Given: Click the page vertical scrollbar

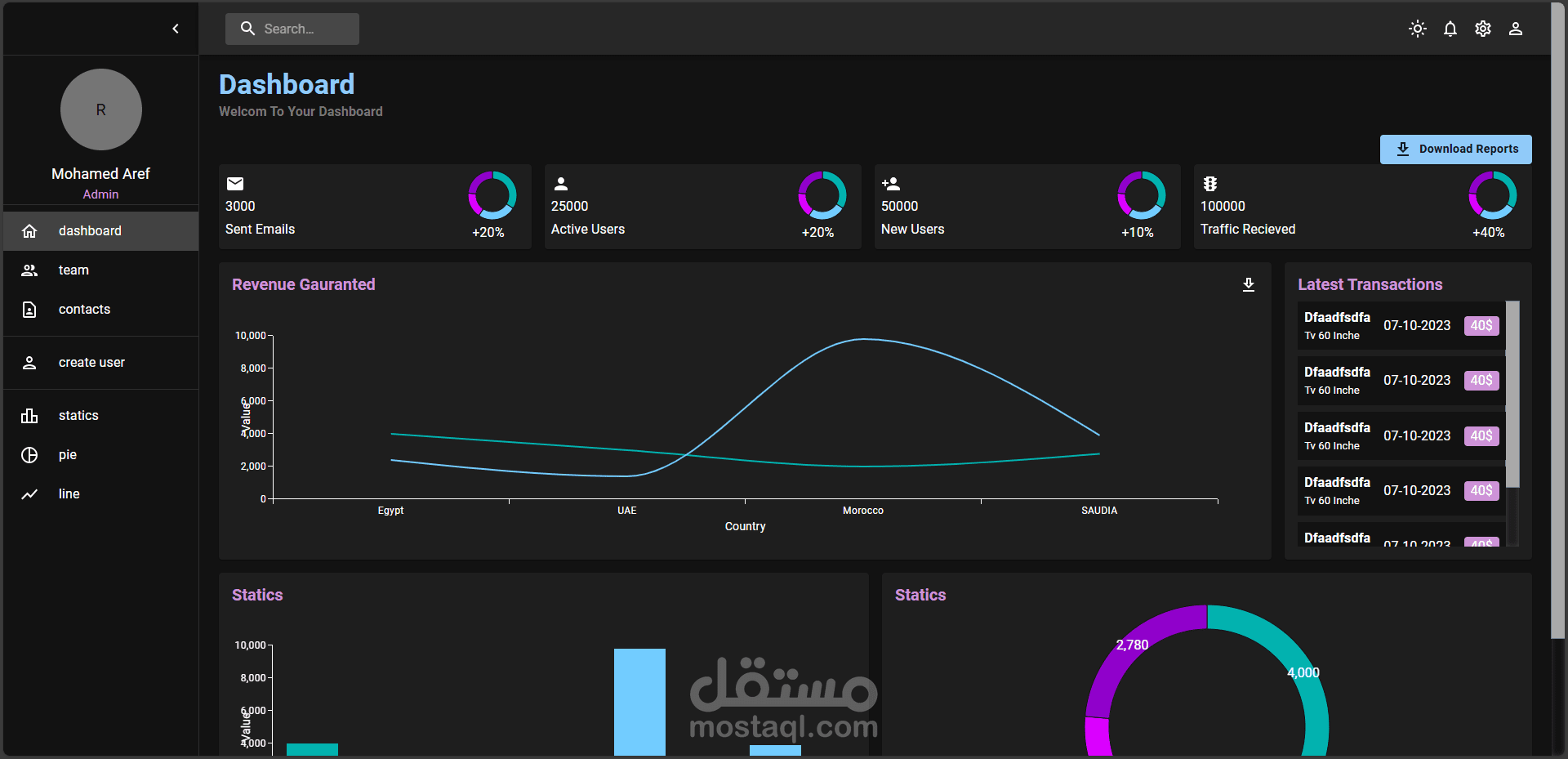Looking at the screenshot, I should [1558, 320].
